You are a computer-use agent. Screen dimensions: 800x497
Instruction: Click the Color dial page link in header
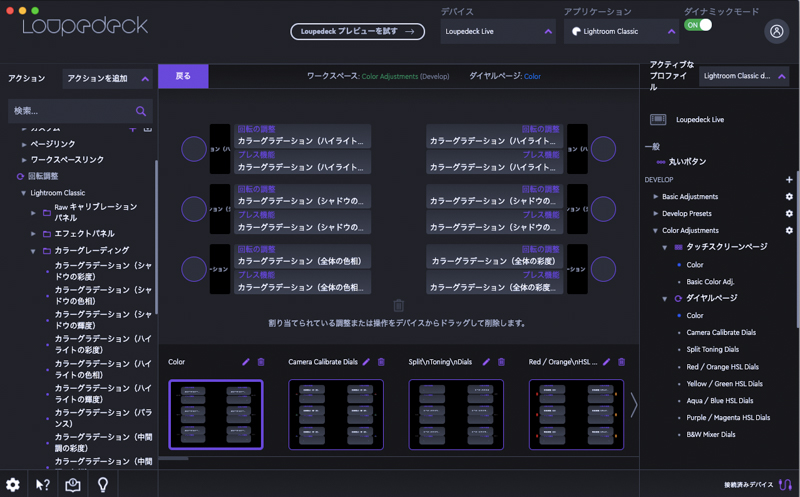click(x=532, y=77)
